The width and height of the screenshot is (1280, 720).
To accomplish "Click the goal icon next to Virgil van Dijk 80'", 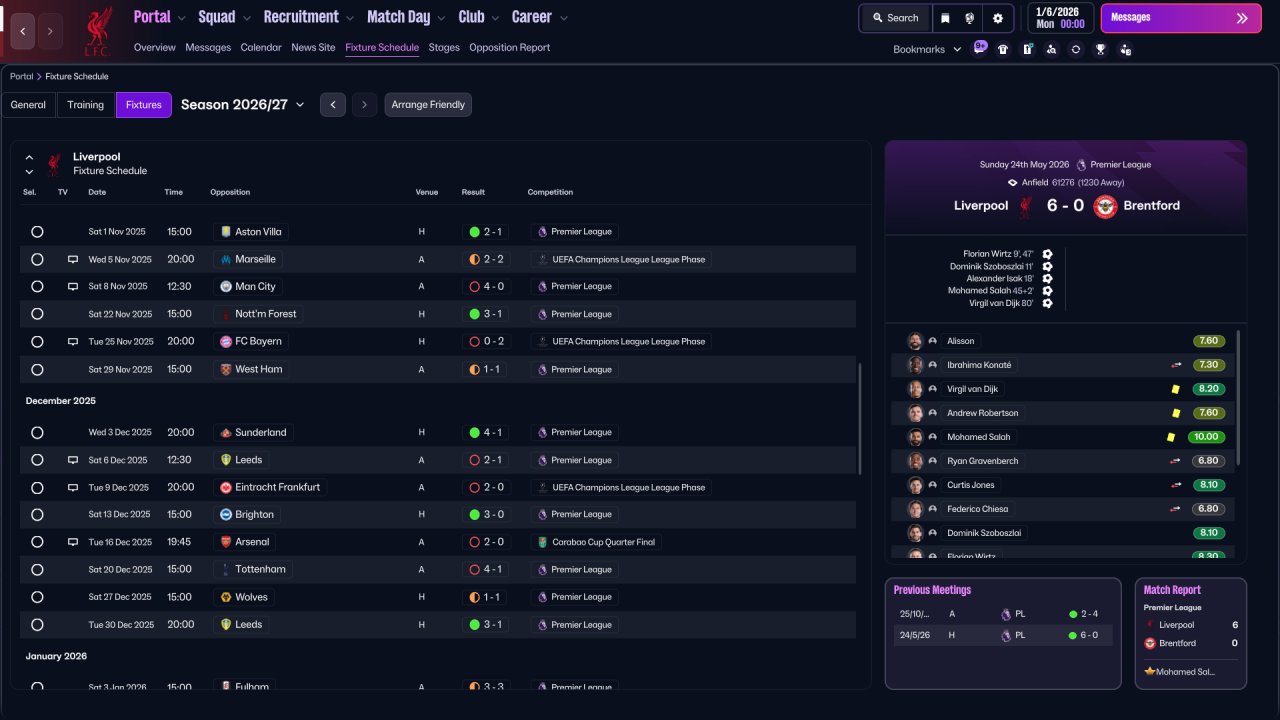I will point(1047,303).
